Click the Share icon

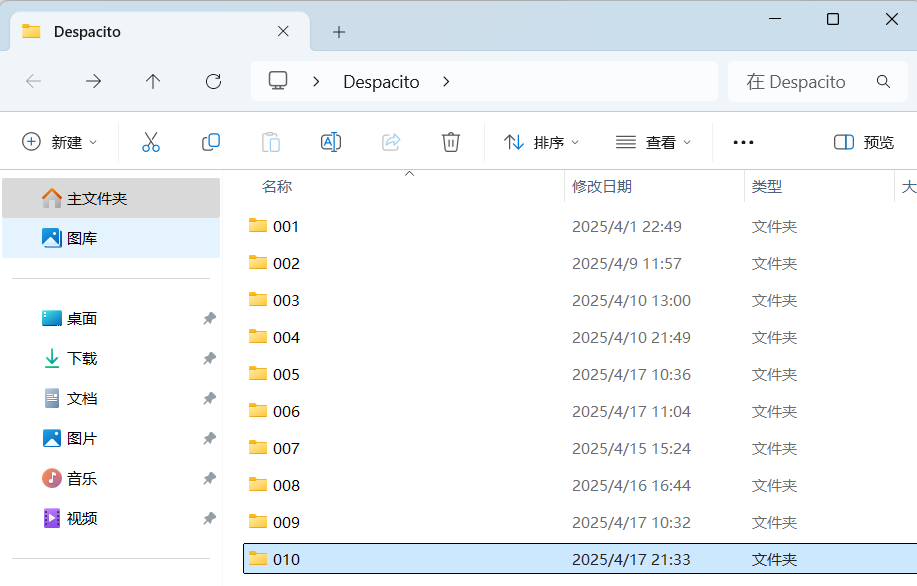[391, 142]
